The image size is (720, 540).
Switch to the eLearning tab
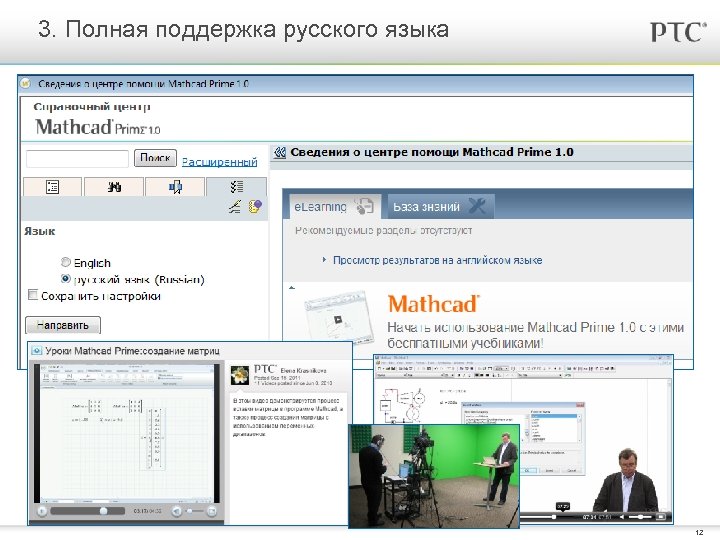pyautogui.click(x=335, y=207)
